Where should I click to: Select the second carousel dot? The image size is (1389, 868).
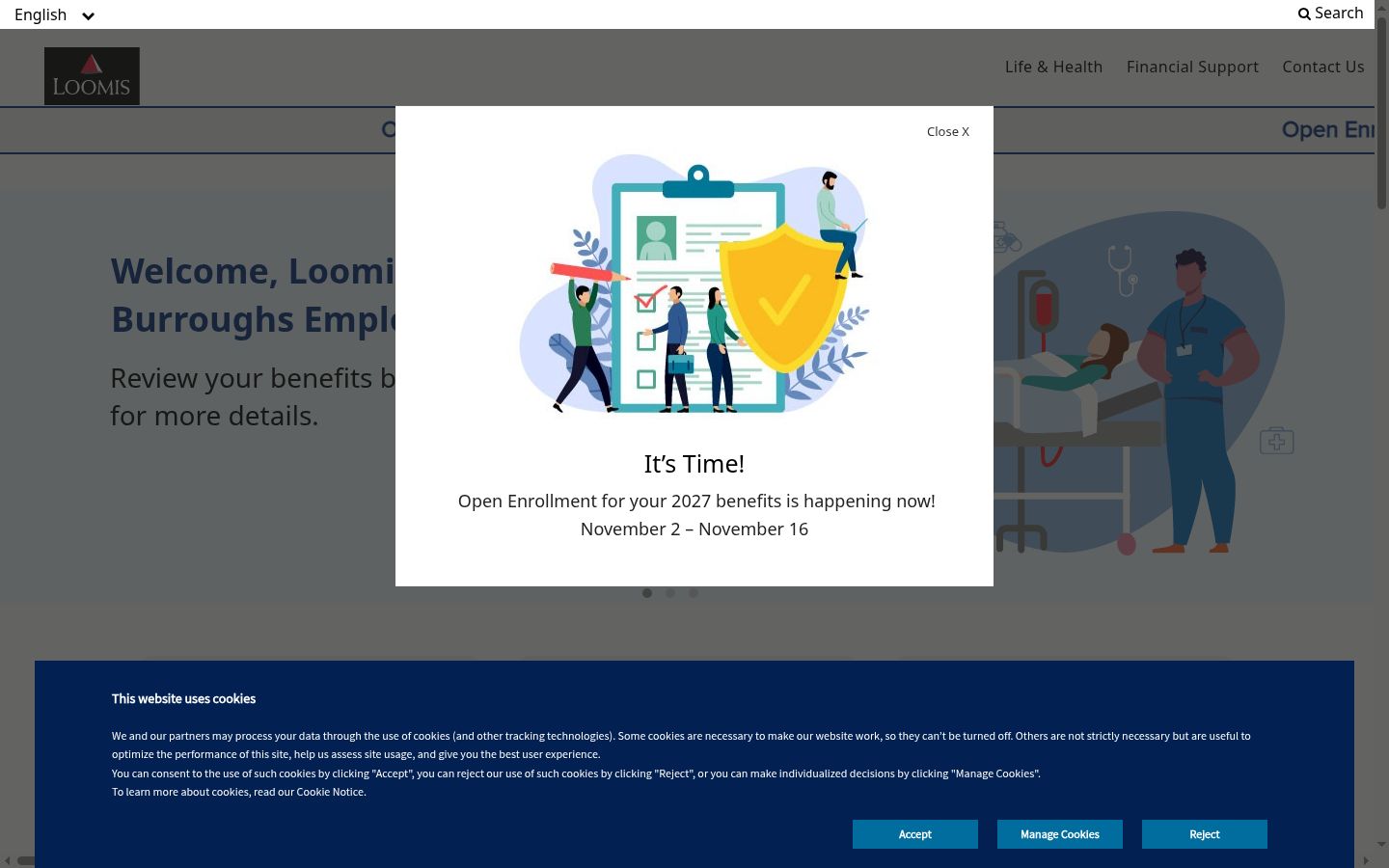(670, 593)
